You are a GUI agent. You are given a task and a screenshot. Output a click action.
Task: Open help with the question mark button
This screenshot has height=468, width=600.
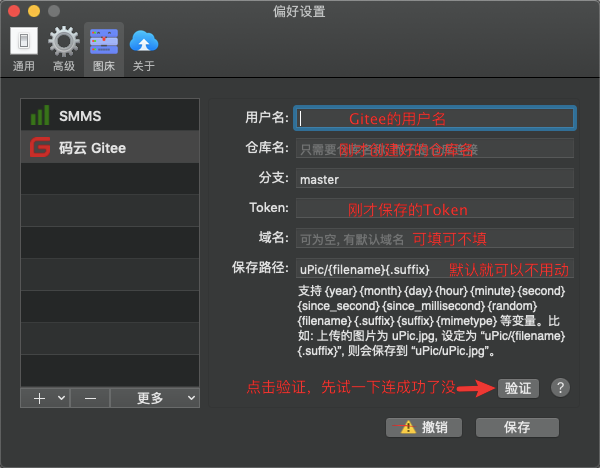point(560,388)
